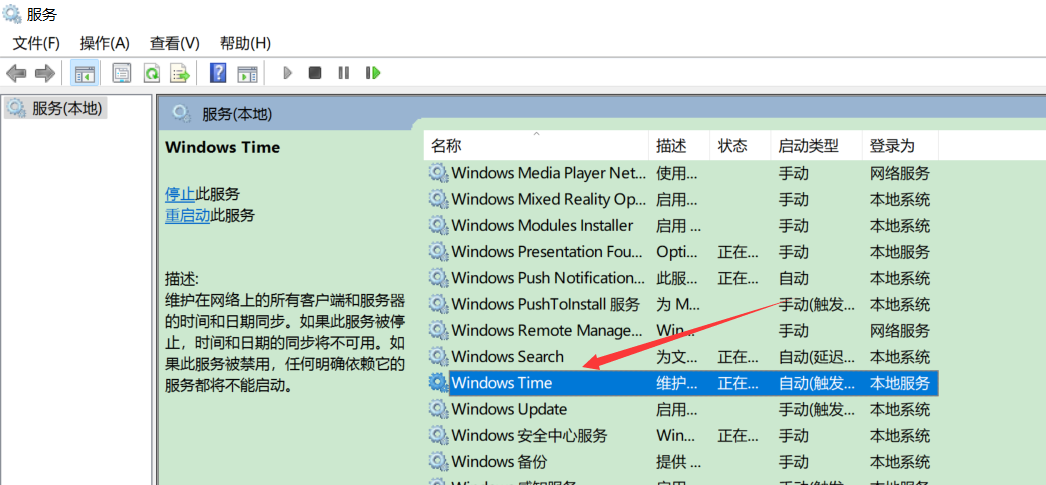This screenshot has width=1046, height=485.
Task: Click gear icon beside Windows Modules Installer
Action: (438, 225)
